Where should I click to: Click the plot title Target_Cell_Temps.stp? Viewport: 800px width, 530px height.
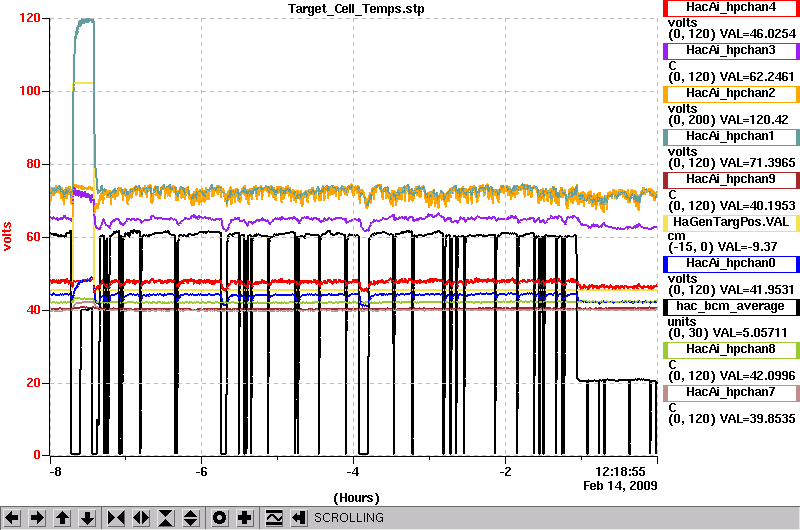coord(356,9)
